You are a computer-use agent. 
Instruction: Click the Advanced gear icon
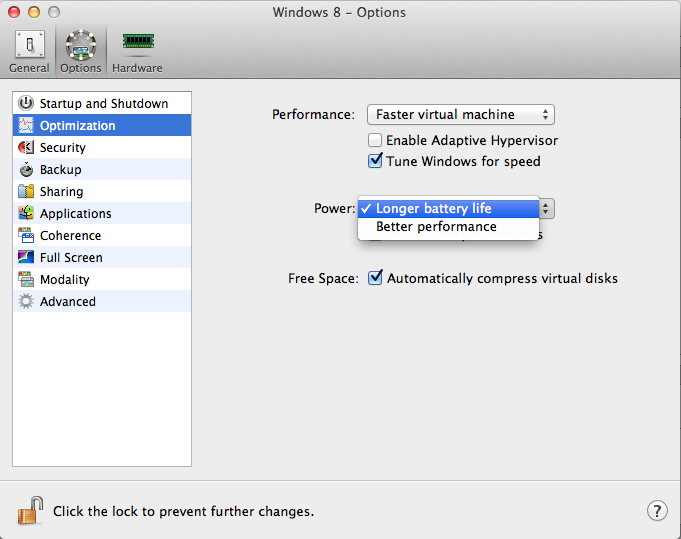26,301
